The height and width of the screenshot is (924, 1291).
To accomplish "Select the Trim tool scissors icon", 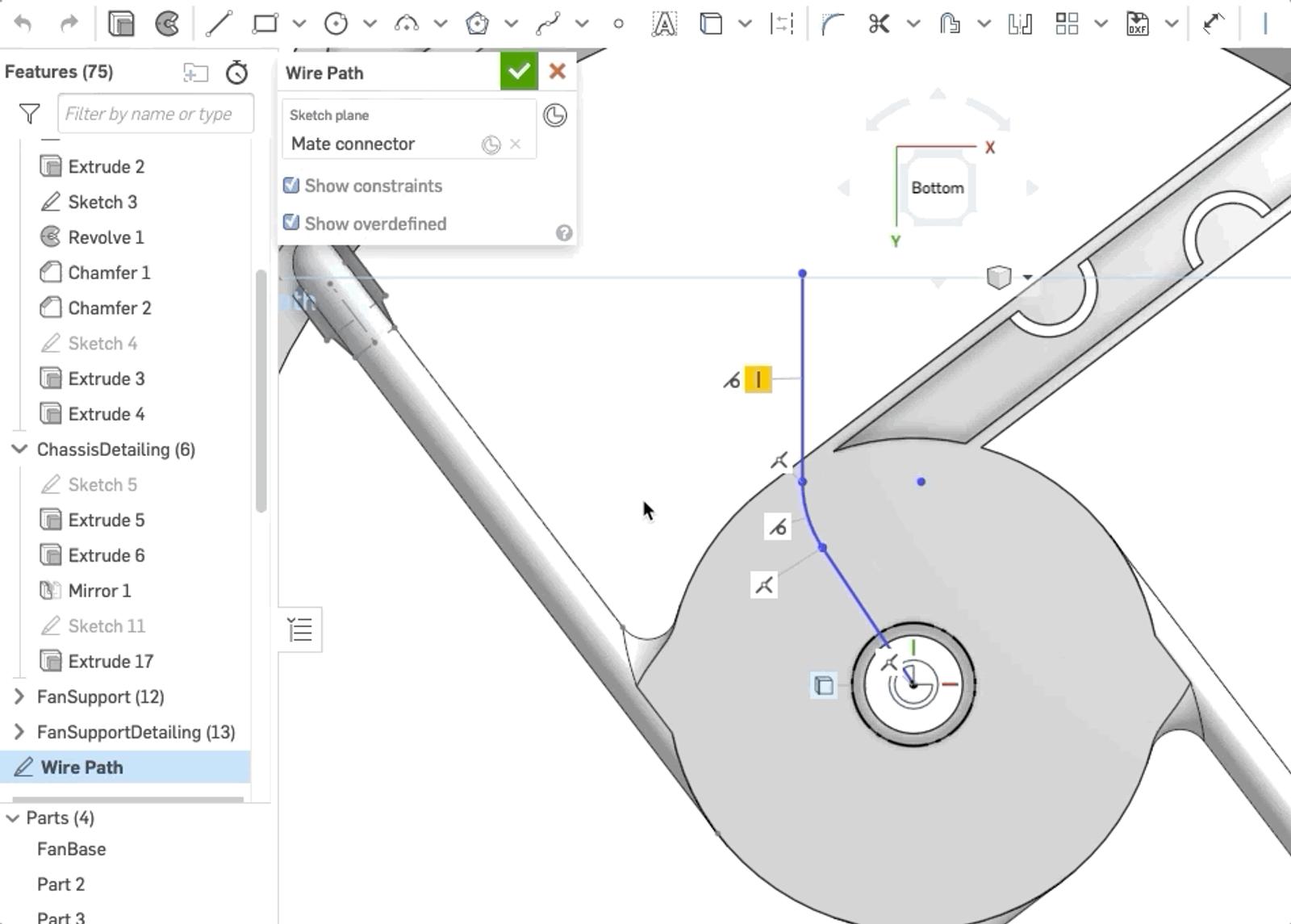I will coord(879,23).
